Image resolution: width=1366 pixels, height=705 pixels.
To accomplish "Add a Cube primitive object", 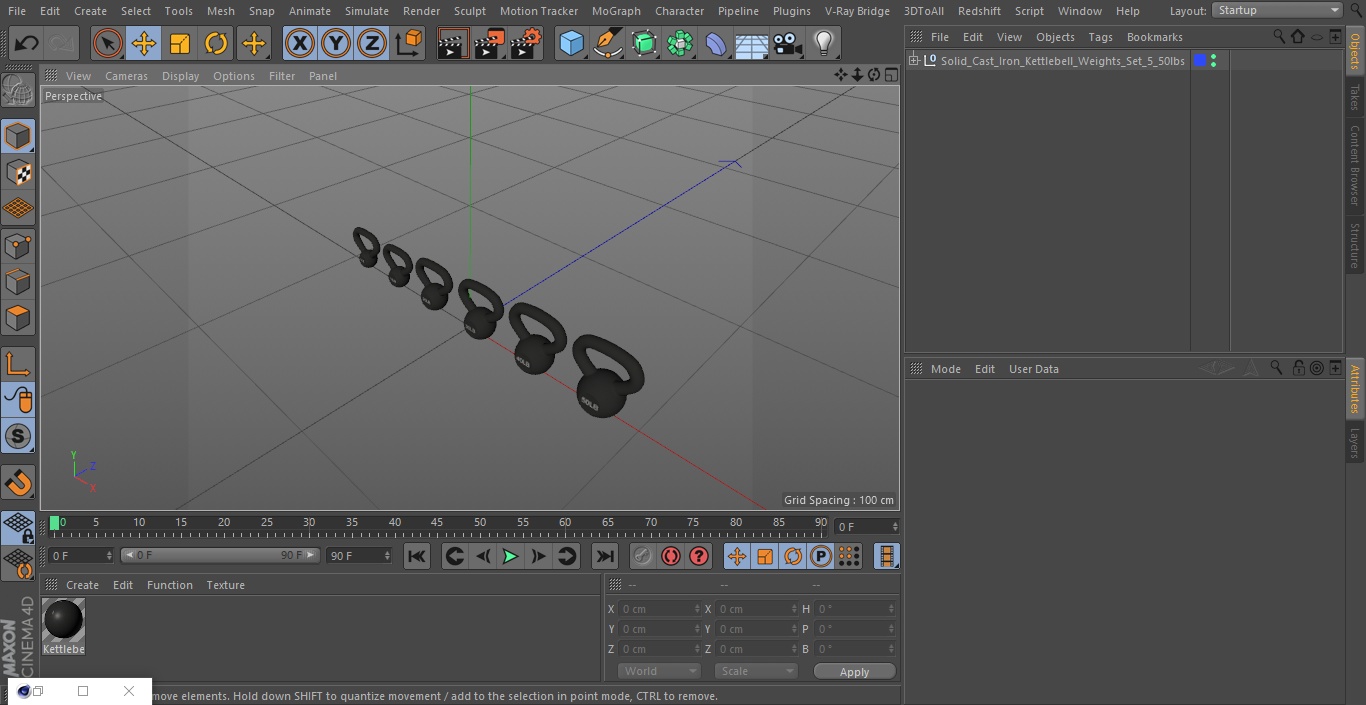I will 571,43.
